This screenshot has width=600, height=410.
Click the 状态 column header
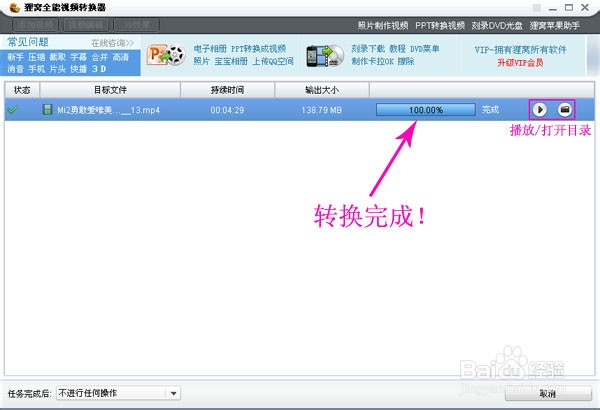[x=22, y=90]
